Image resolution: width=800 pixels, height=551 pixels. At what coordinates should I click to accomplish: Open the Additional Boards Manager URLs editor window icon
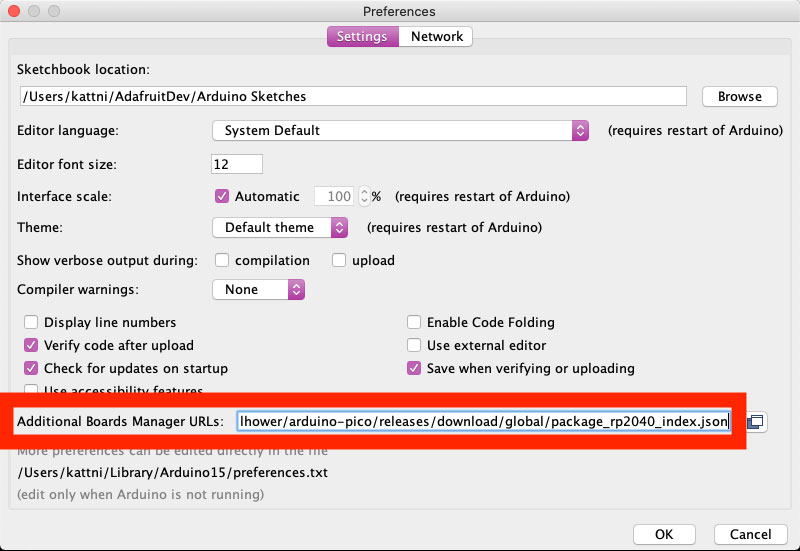tap(756, 421)
